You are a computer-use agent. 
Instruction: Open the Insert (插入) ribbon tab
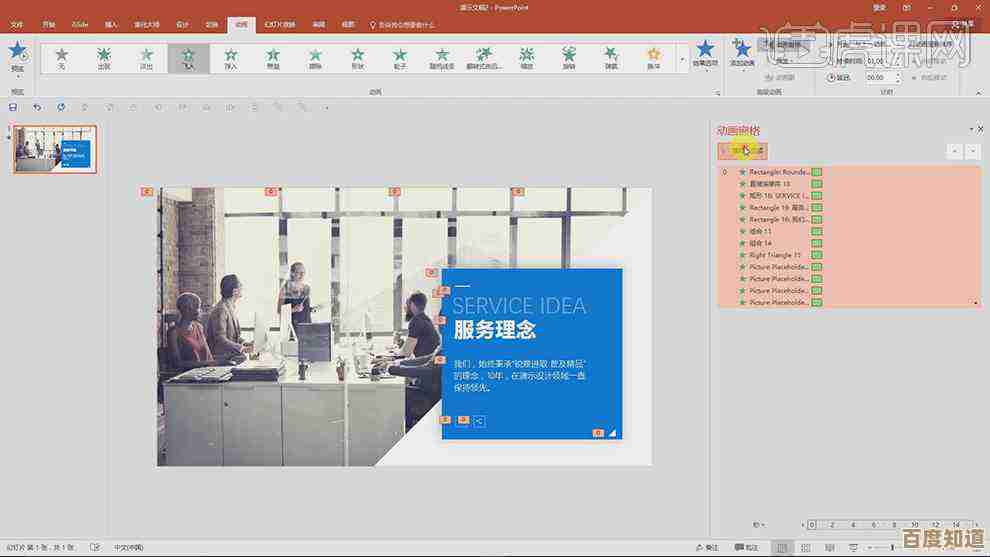pos(111,23)
